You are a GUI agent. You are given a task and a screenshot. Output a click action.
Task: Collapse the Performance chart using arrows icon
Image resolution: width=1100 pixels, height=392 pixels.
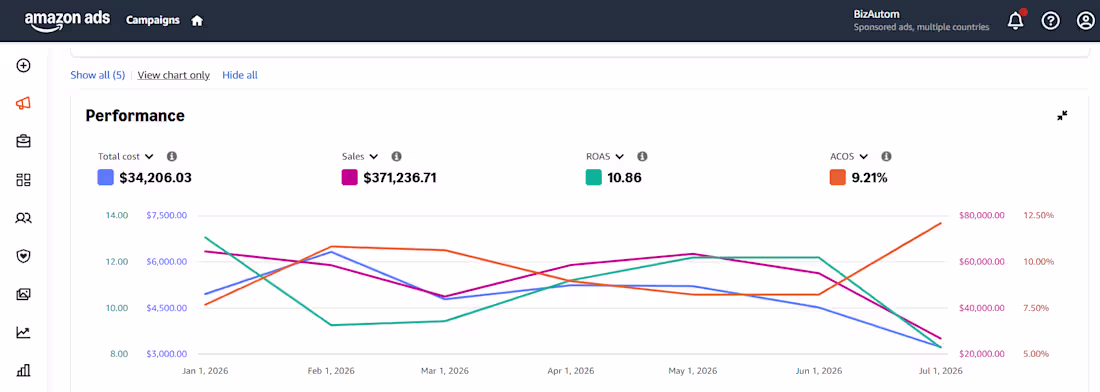1062,116
